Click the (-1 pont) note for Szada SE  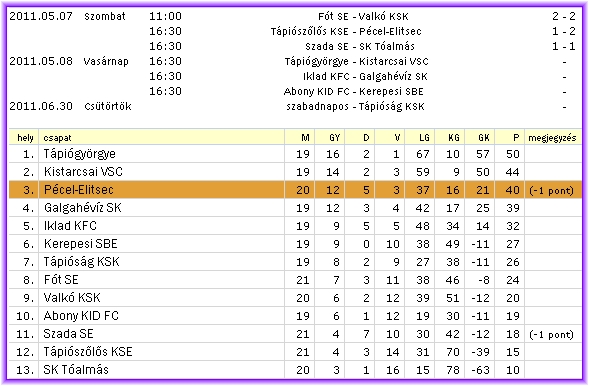pos(551,335)
